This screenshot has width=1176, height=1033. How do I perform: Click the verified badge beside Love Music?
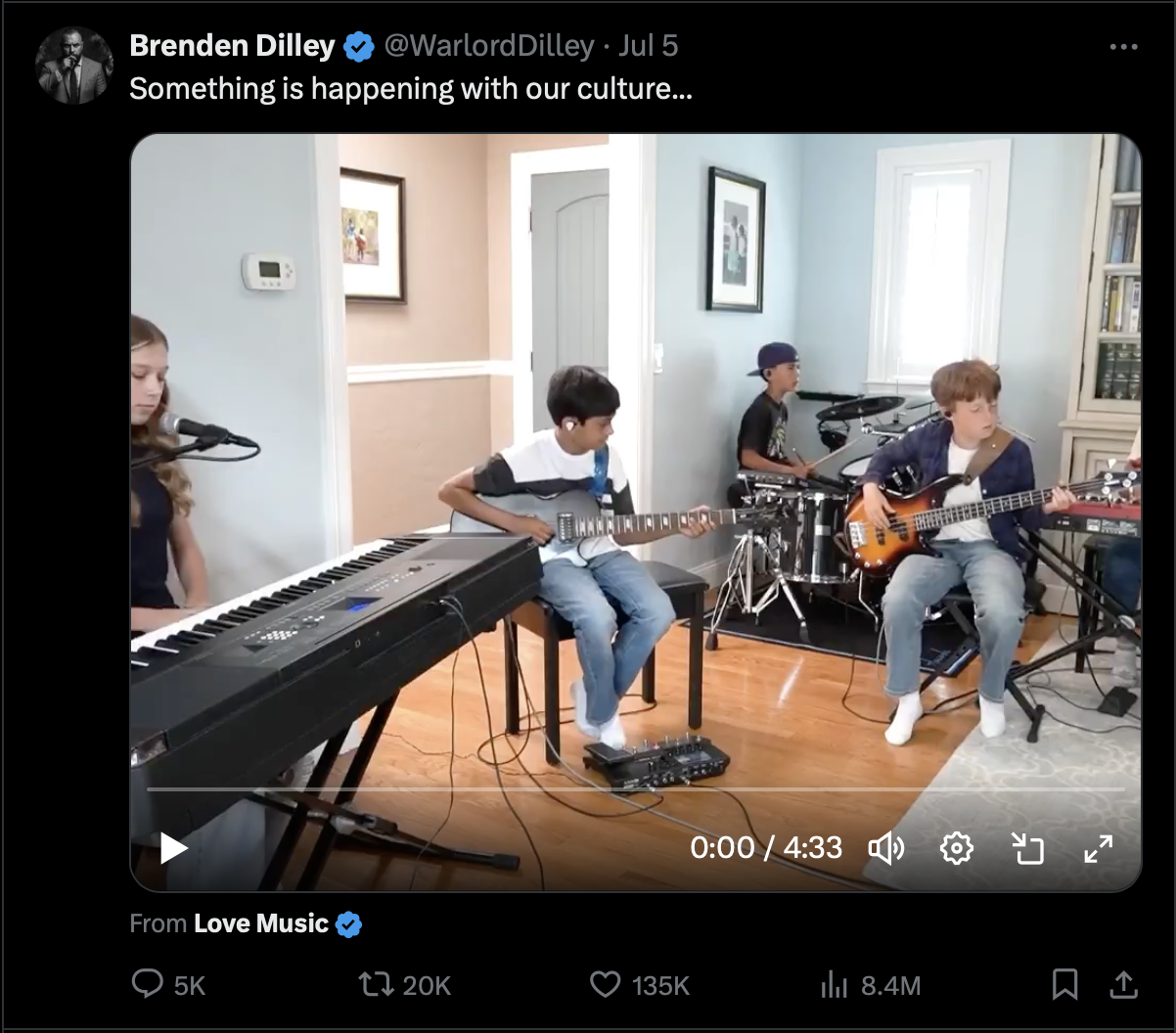348,924
